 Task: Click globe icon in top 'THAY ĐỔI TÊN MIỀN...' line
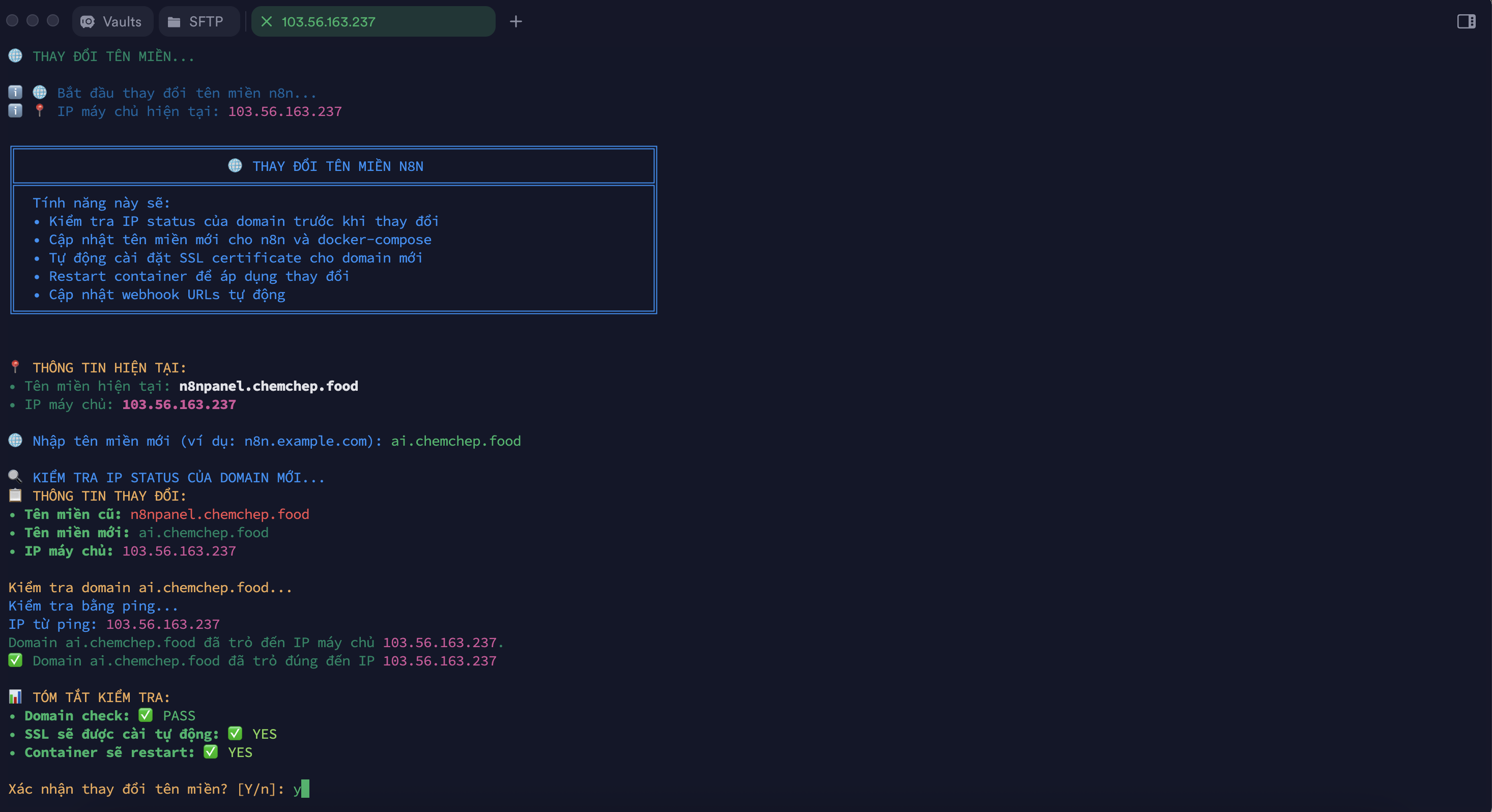point(15,55)
